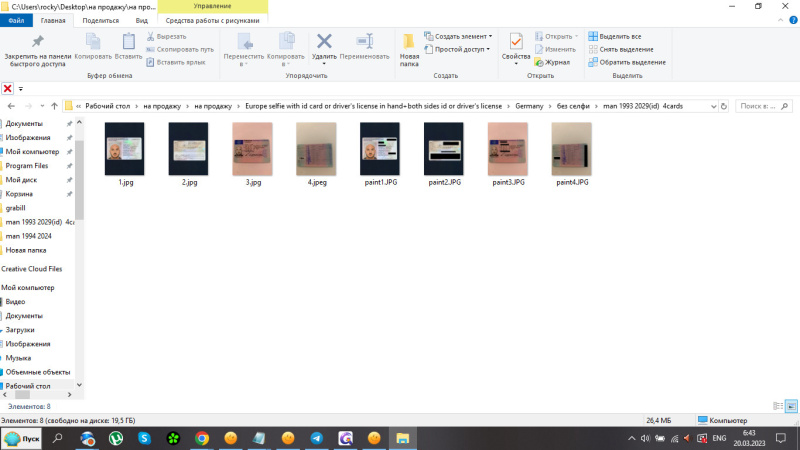This screenshot has height=450, width=800.
Task: Switch to details list view in status bar
Action: [777, 406]
